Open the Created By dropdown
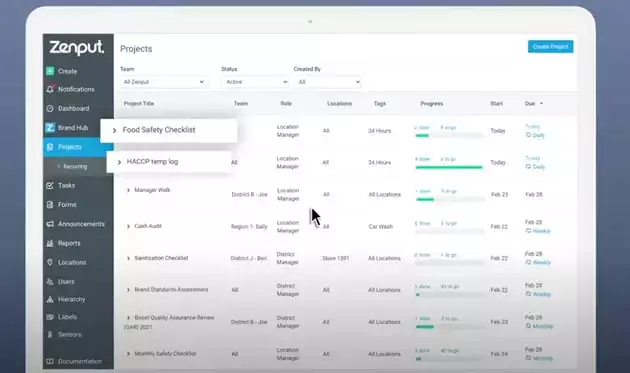 pos(327,82)
